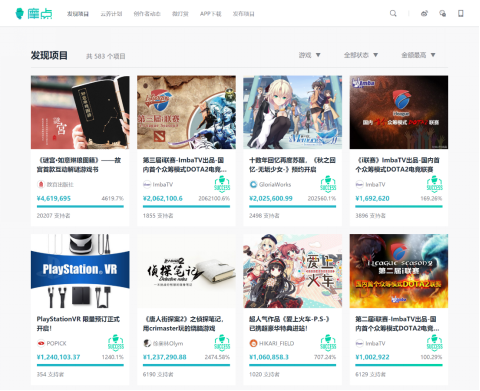Expand the 全部状态 status dropdown
This screenshot has height=391, width=480.
(x=361, y=55)
